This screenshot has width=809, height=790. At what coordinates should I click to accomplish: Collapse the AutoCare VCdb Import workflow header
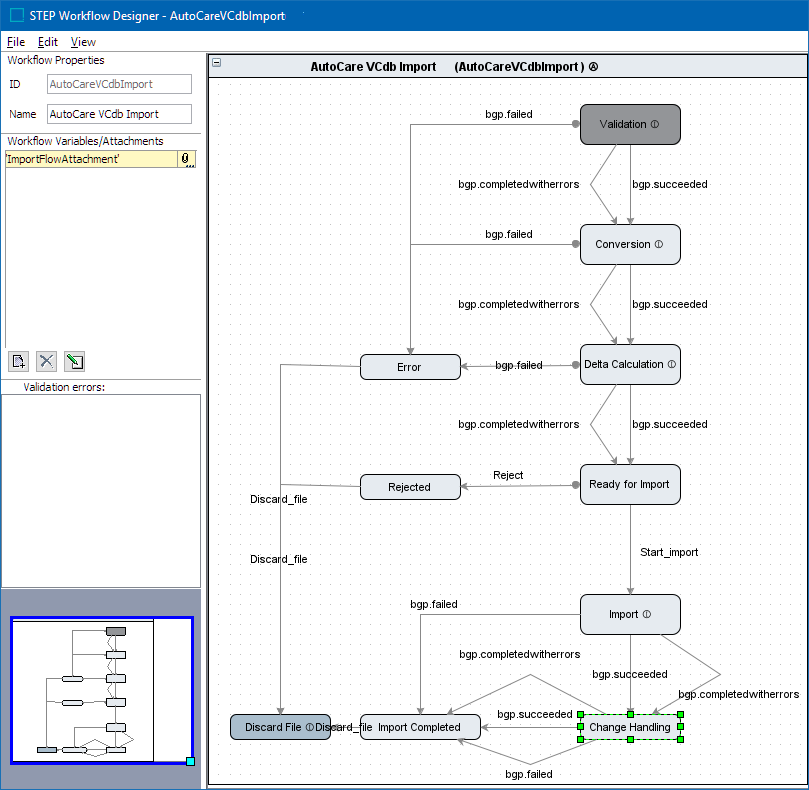(x=217, y=62)
